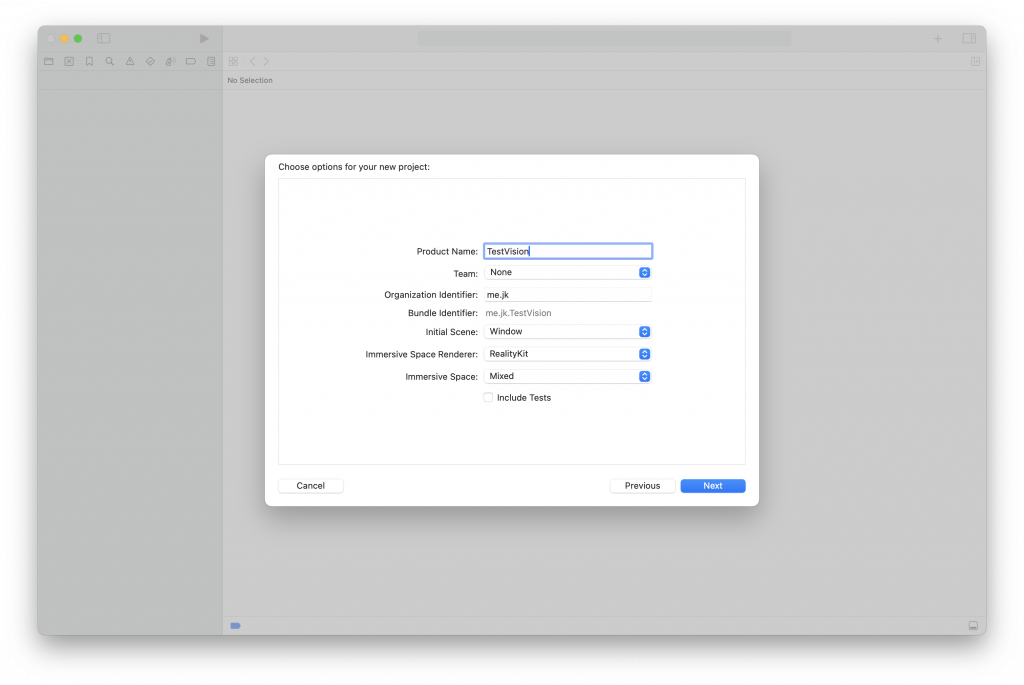Screen dimensions: 1024x685
Task: Go back with the left chevron
Action: click(253, 61)
